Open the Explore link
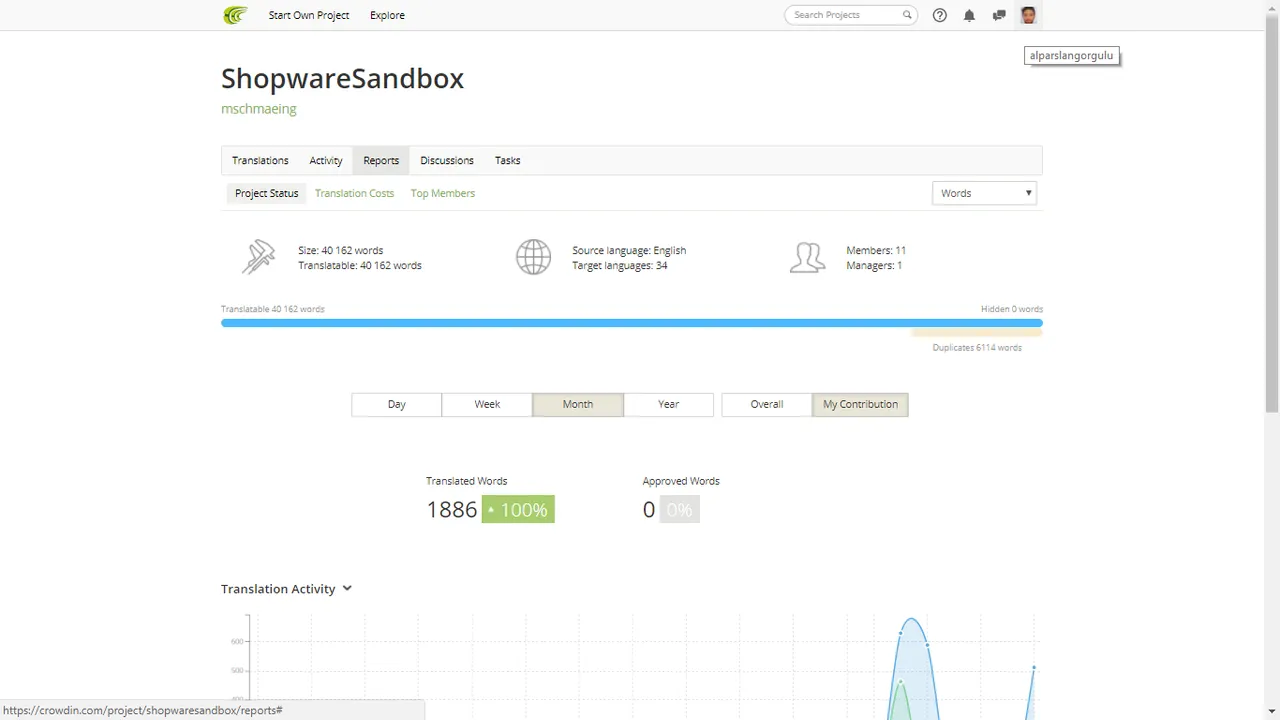 (x=387, y=15)
